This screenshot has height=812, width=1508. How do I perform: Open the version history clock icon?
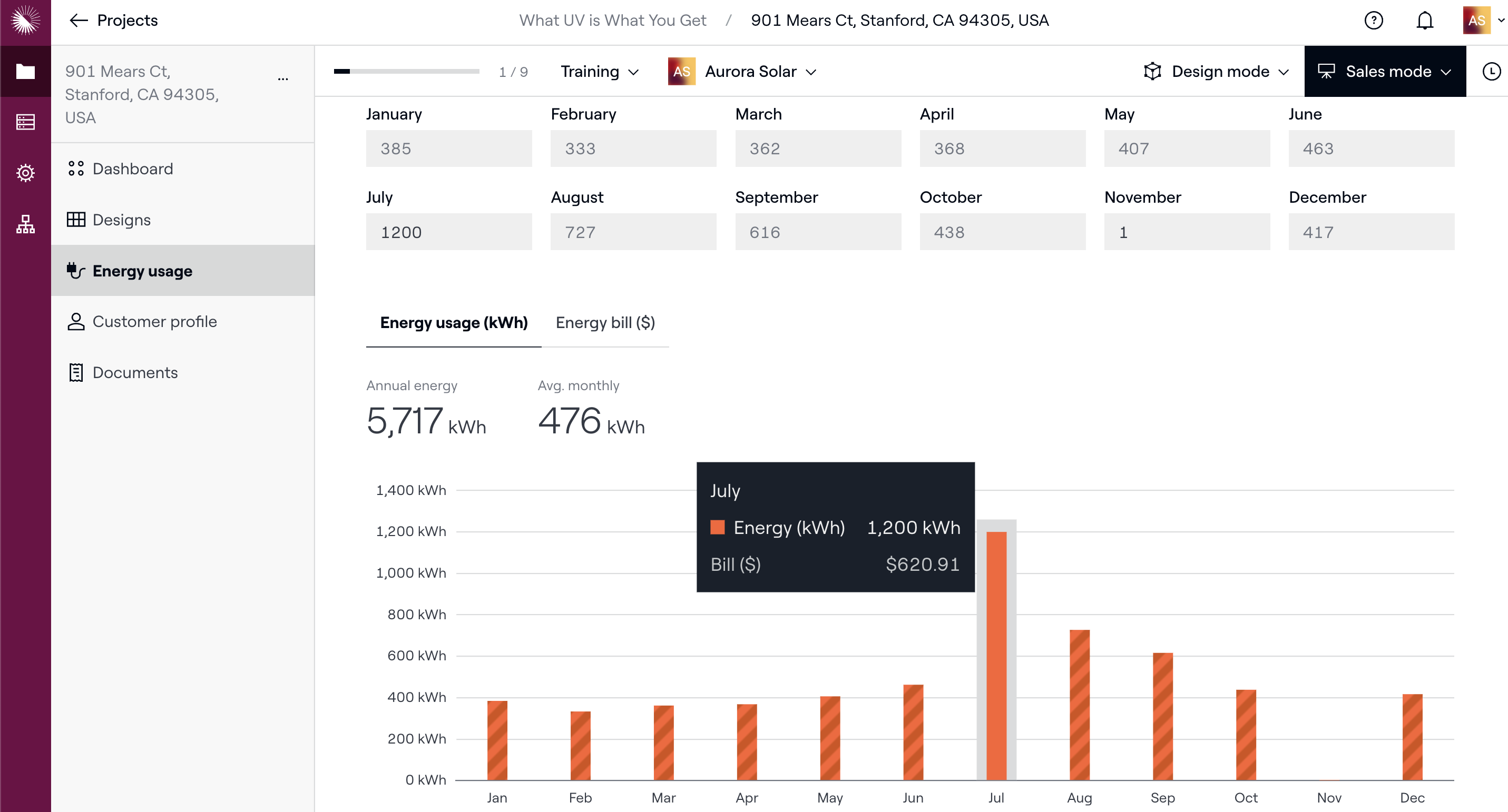click(x=1491, y=72)
